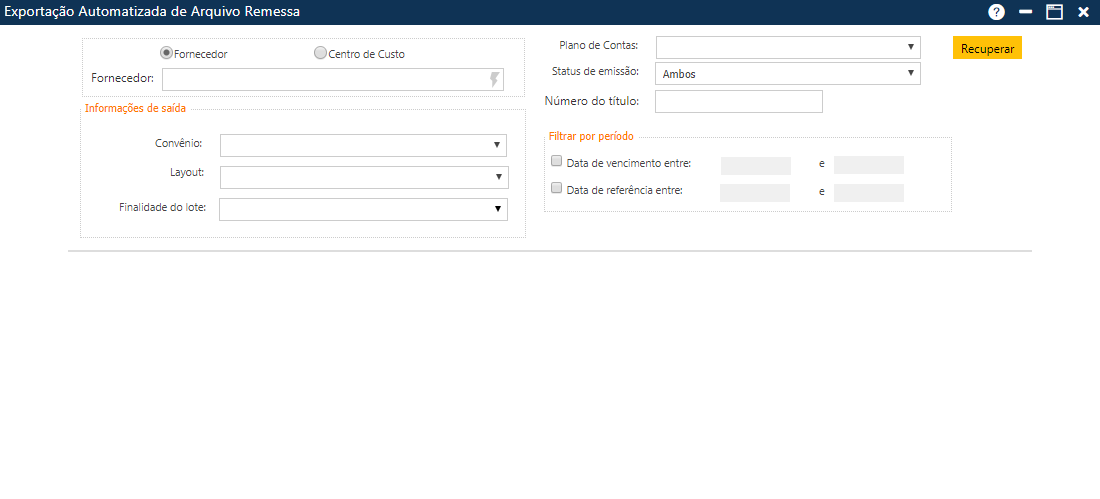Viewport: 1100px width, 499px height.
Task: Click the Informações de saída section title
Action: point(135,108)
